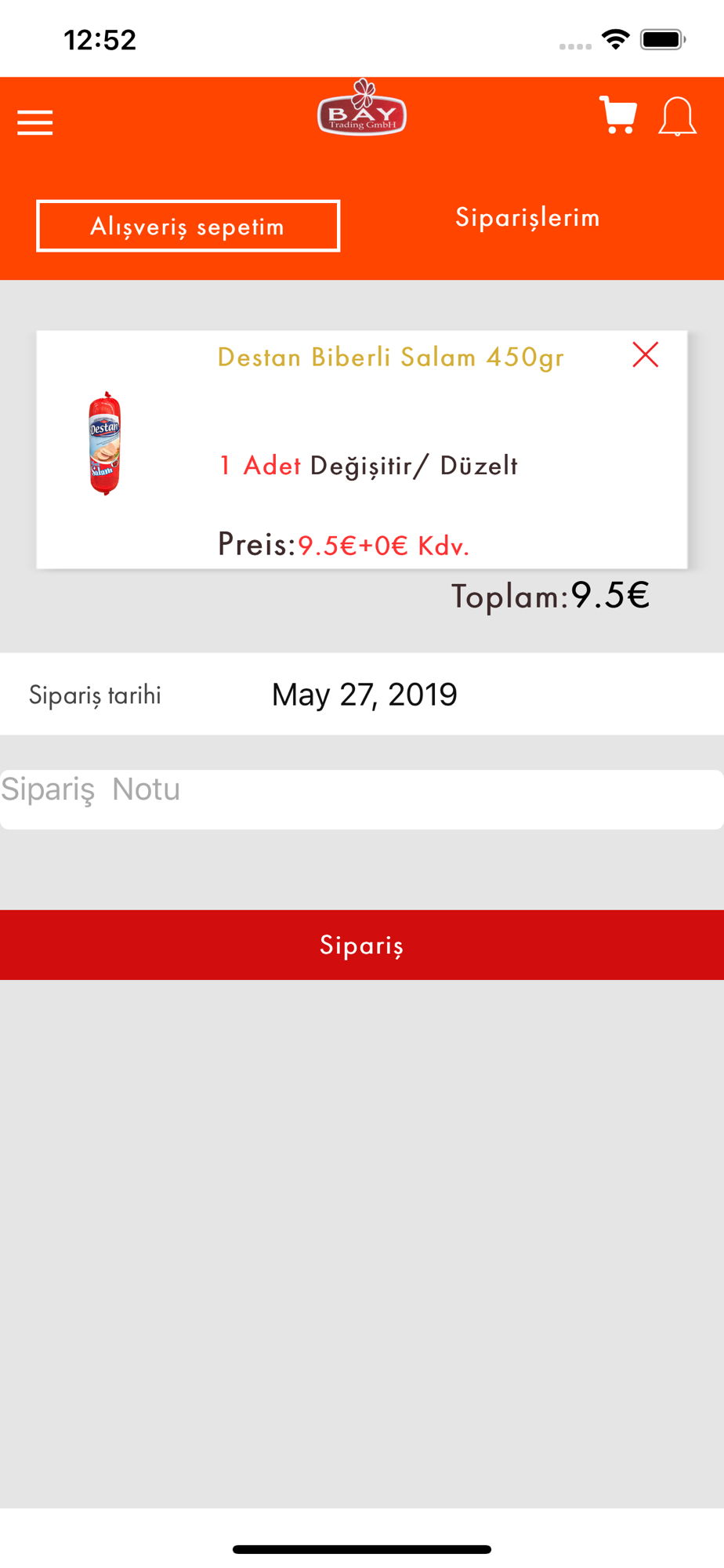Open Destan Biberli Salam 450gr product title
724x1568 pixels.
(x=390, y=358)
